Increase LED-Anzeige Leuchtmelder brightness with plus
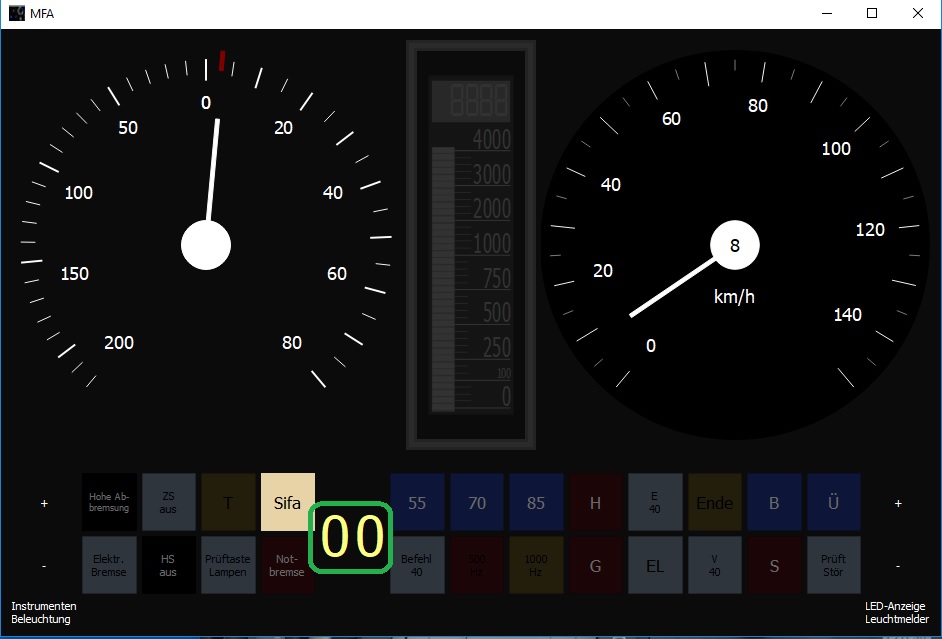The image size is (942, 639). (898, 503)
